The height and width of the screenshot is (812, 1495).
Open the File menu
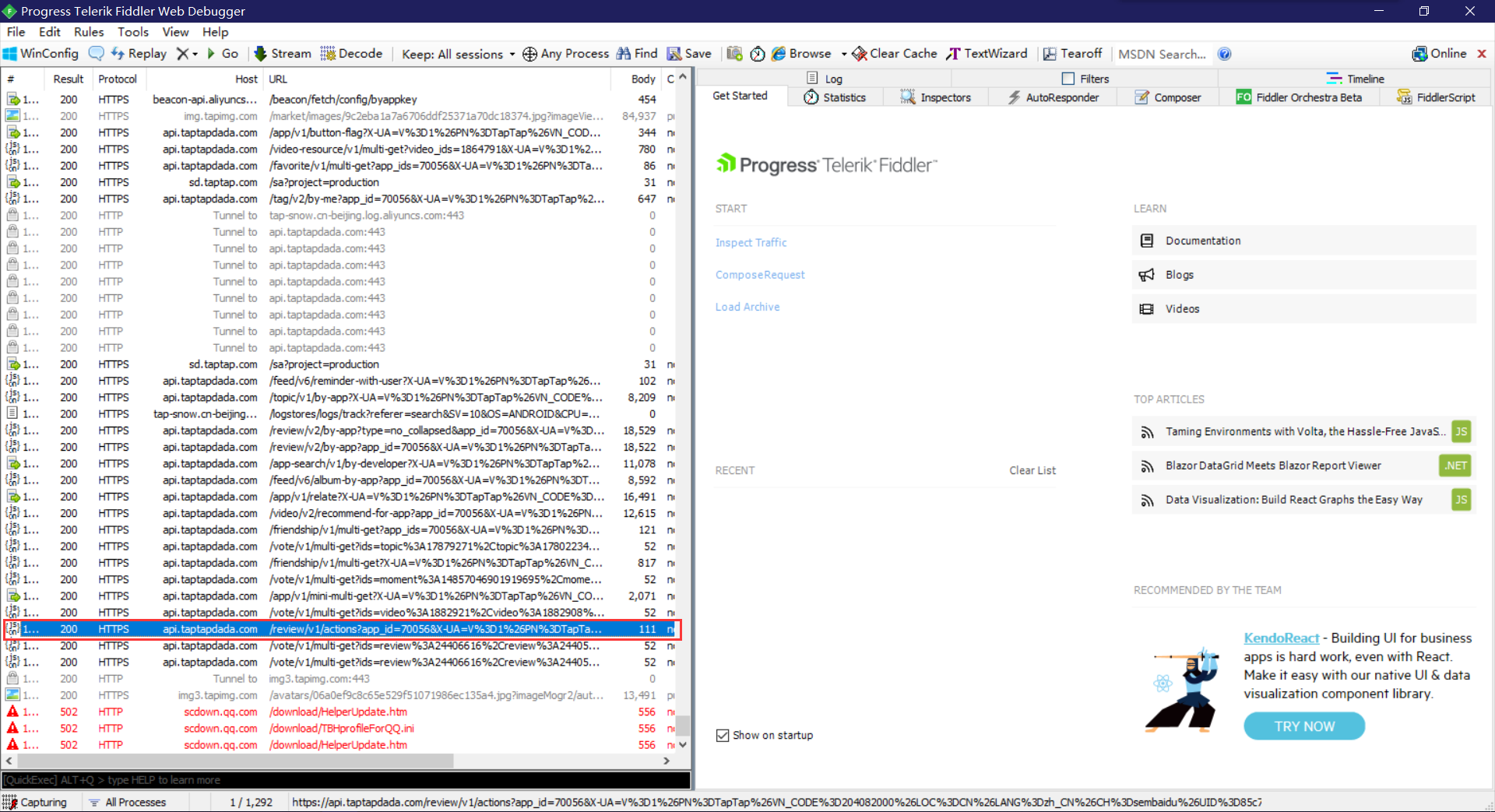tap(16, 32)
